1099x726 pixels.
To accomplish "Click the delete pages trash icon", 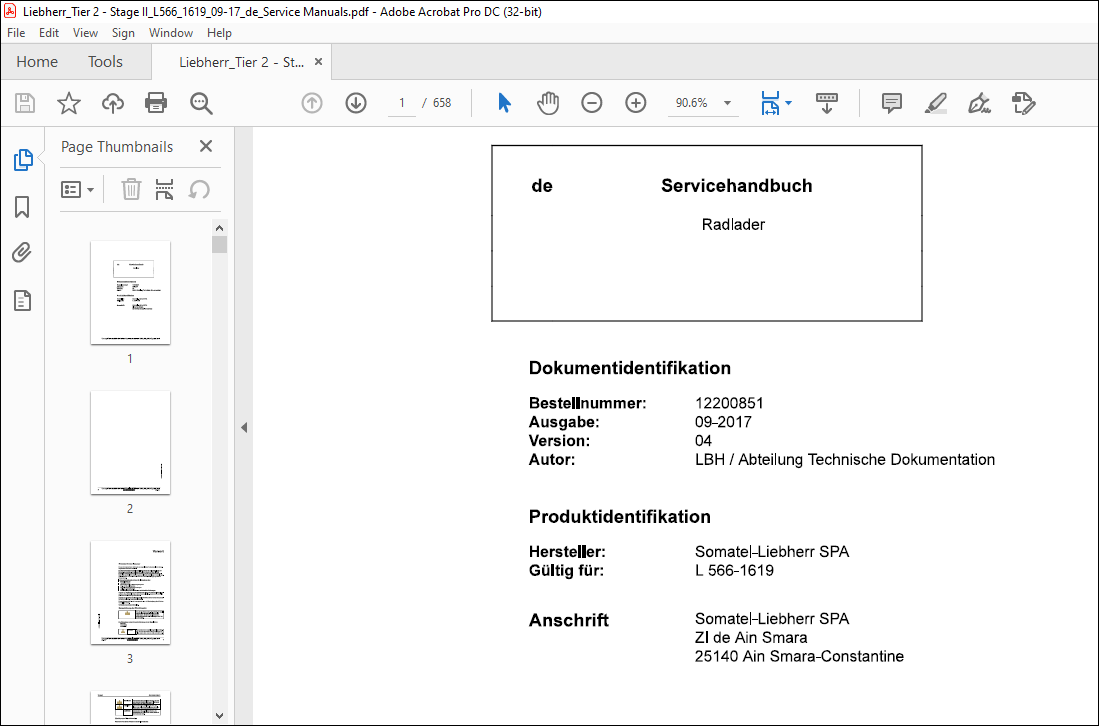I will 131,189.
